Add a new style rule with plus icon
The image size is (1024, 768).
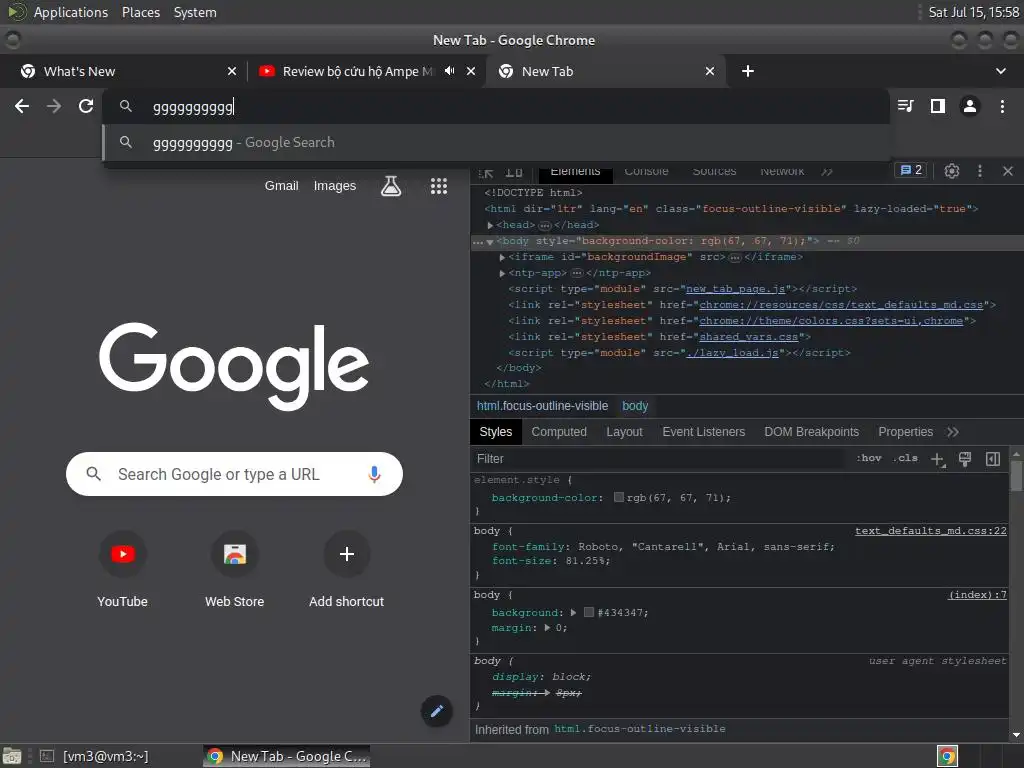click(938, 459)
